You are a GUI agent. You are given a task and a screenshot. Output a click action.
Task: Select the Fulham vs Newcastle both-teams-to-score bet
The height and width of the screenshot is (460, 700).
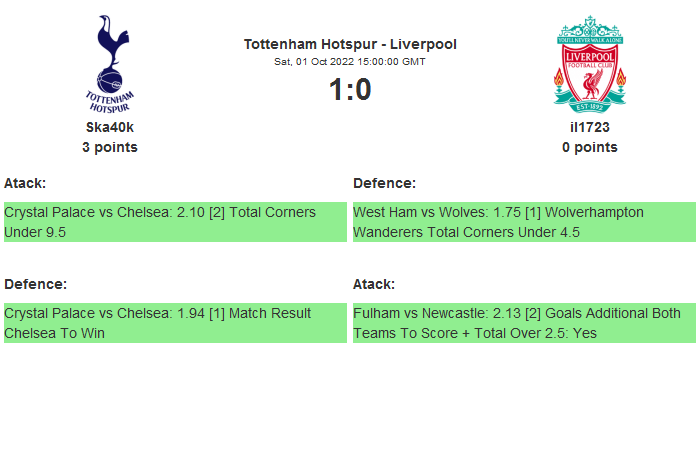[x=524, y=323]
